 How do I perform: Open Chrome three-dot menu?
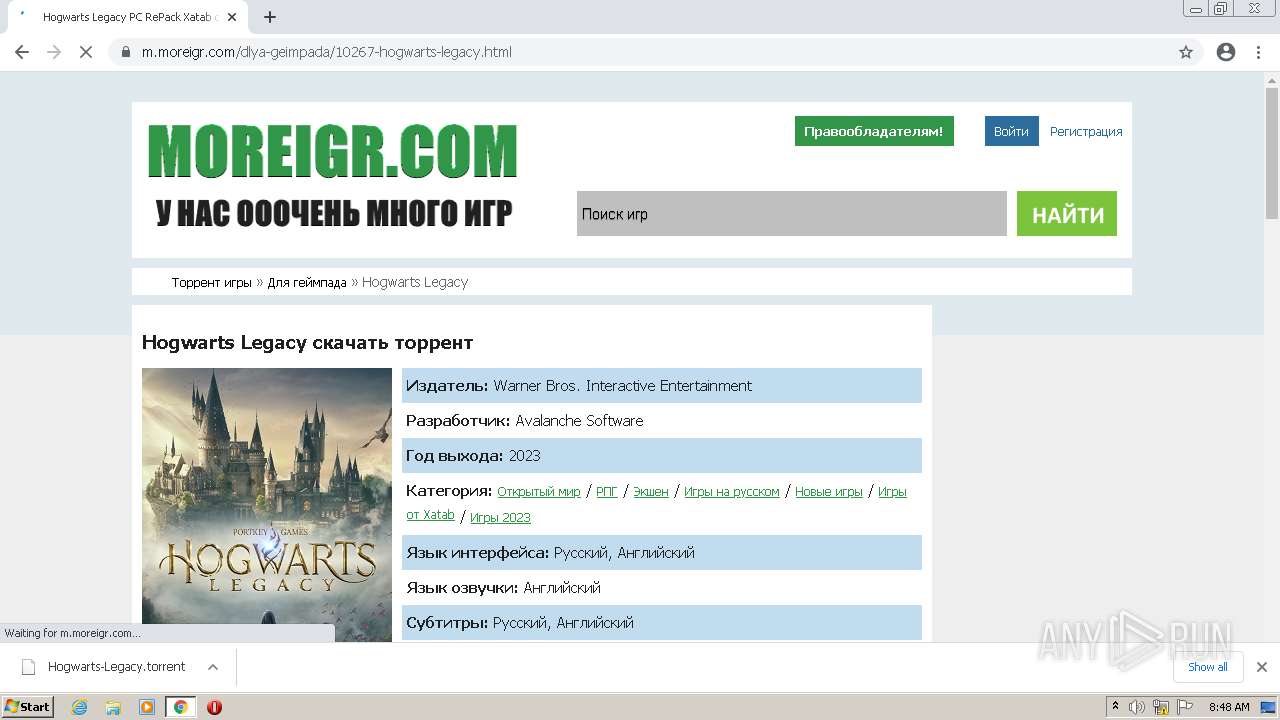tap(1258, 52)
